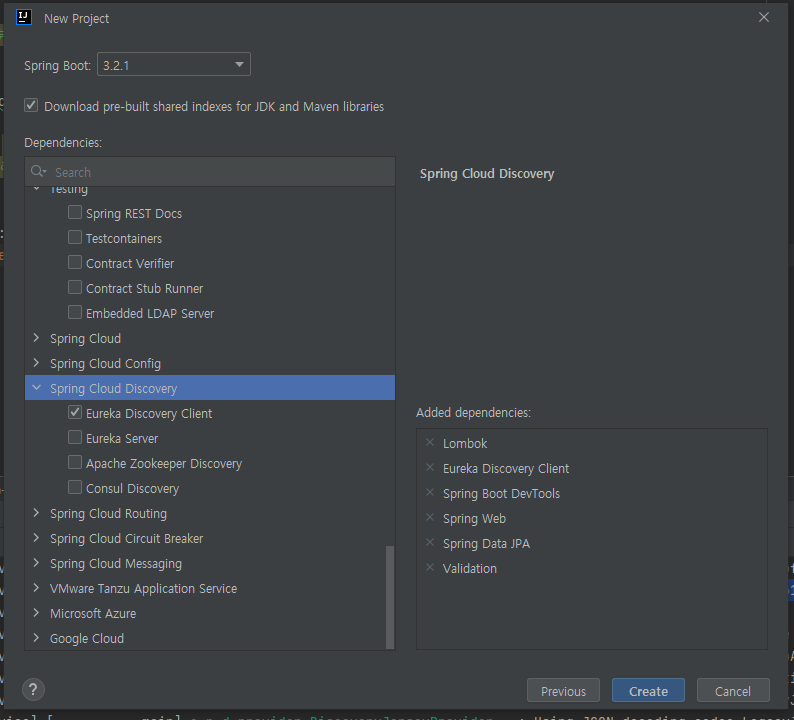Remove Validation from added dependencies
This screenshot has height=720, width=794.
pyautogui.click(x=430, y=567)
